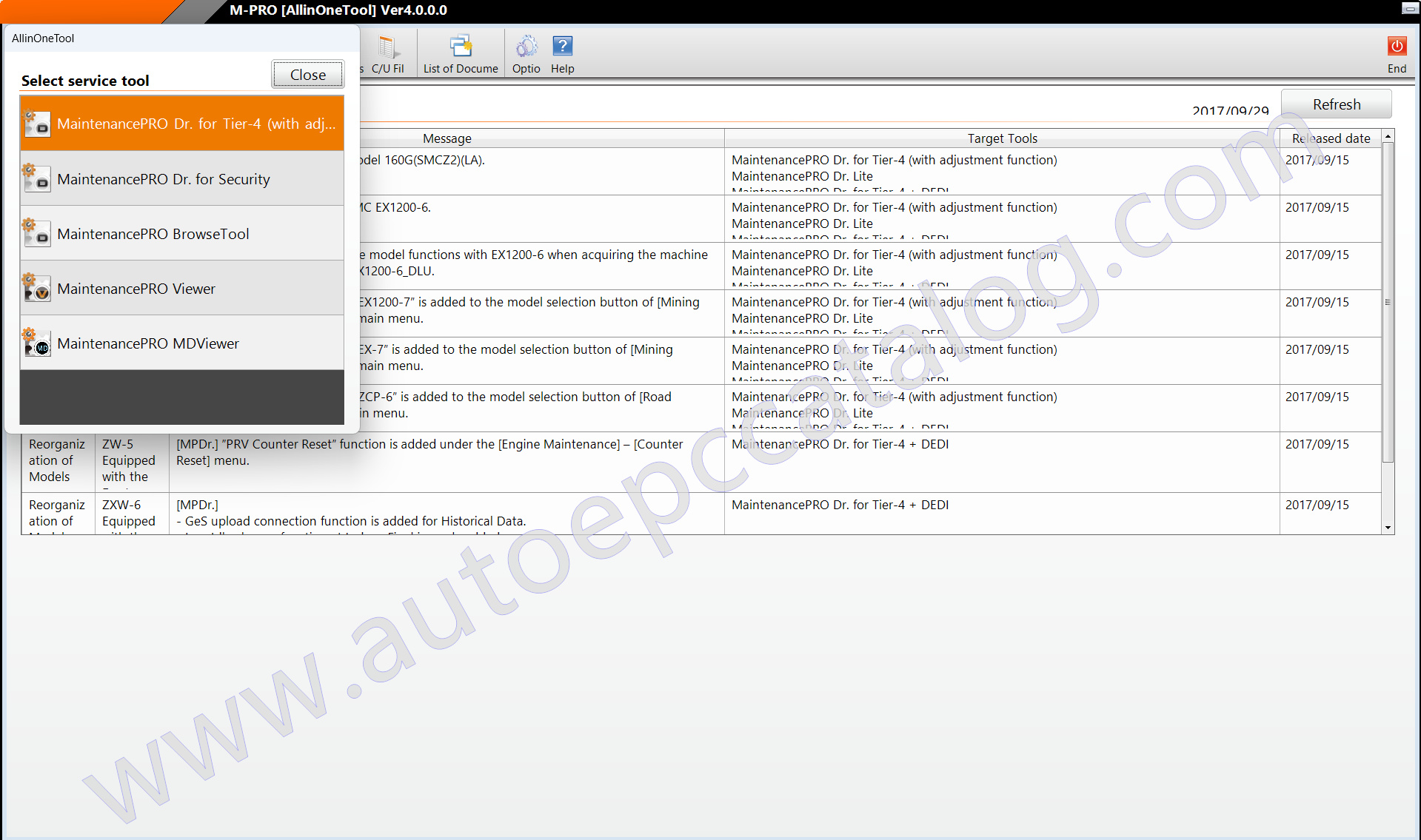Choose MaintenancePRO Dr. for Security label
1421x840 pixels.
[164, 179]
